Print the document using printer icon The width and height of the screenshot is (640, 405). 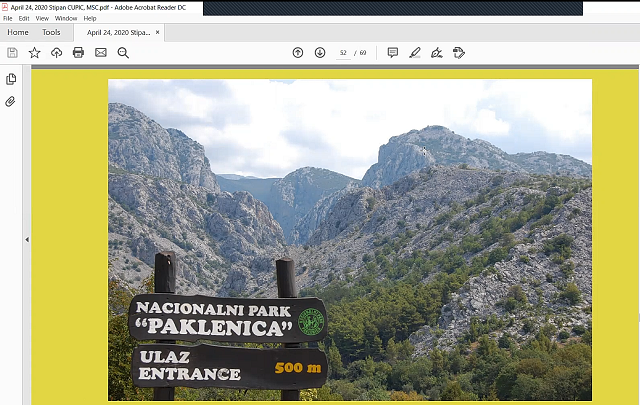click(x=78, y=52)
